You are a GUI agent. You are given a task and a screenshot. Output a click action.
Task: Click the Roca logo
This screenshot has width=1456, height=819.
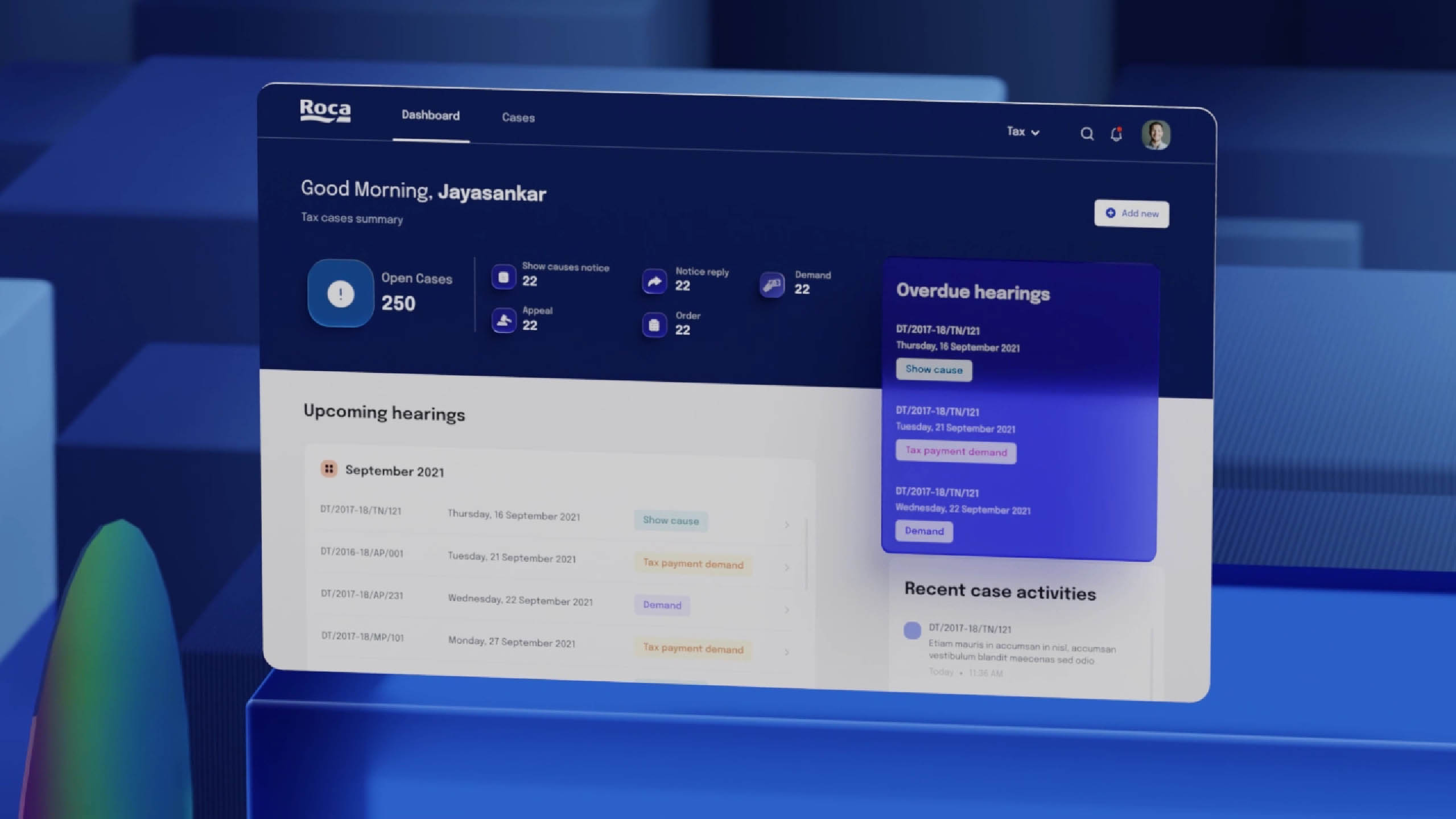pos(325,110)
